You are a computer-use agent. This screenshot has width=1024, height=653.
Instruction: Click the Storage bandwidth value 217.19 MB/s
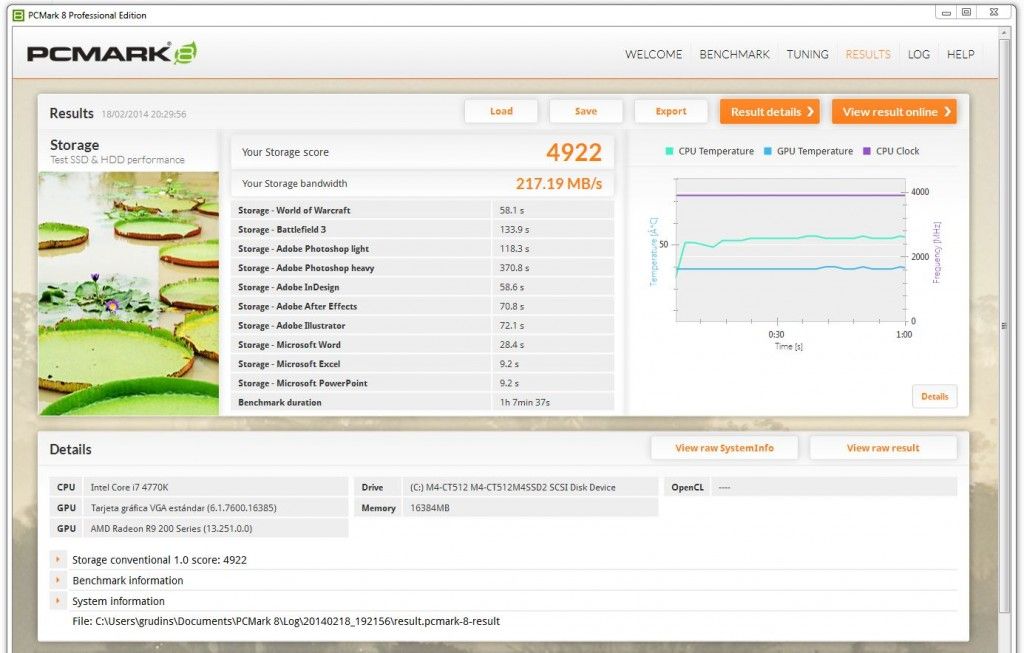[x=559, y=183]
